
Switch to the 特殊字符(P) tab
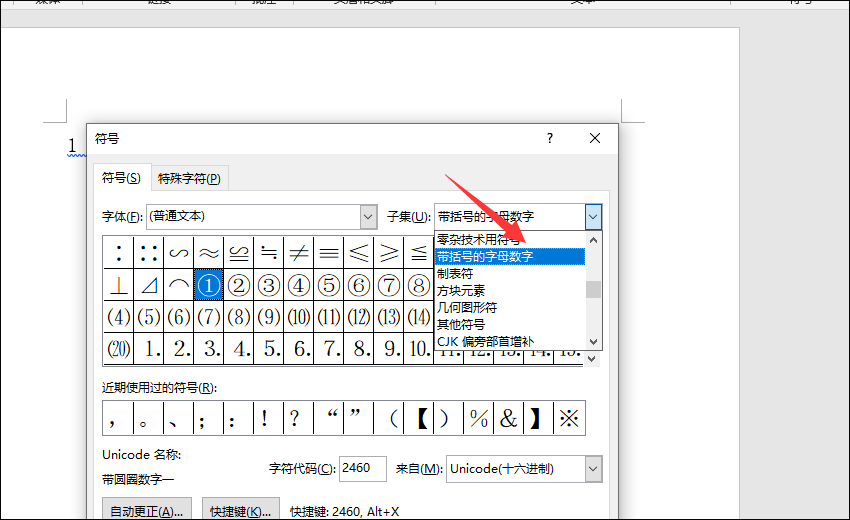(189, 178)
